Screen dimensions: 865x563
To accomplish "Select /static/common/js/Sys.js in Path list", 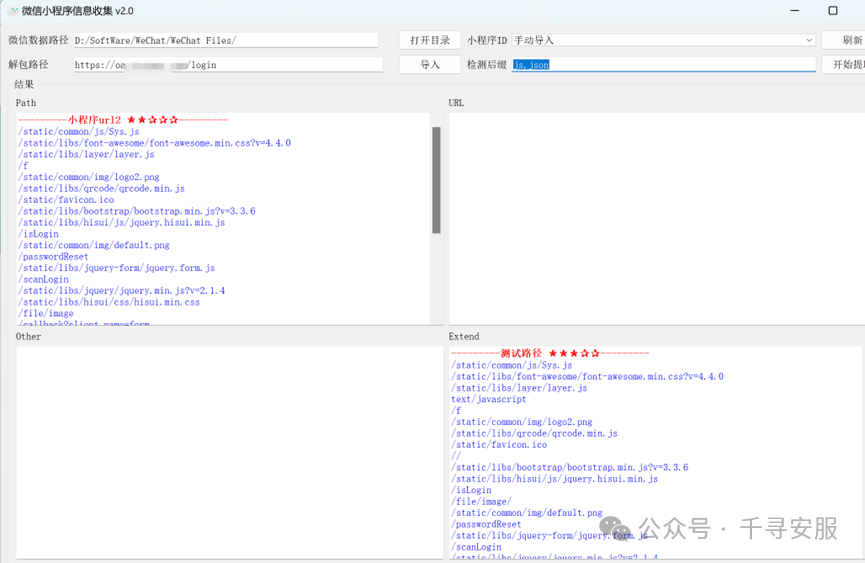I will [x=78, y=131].
